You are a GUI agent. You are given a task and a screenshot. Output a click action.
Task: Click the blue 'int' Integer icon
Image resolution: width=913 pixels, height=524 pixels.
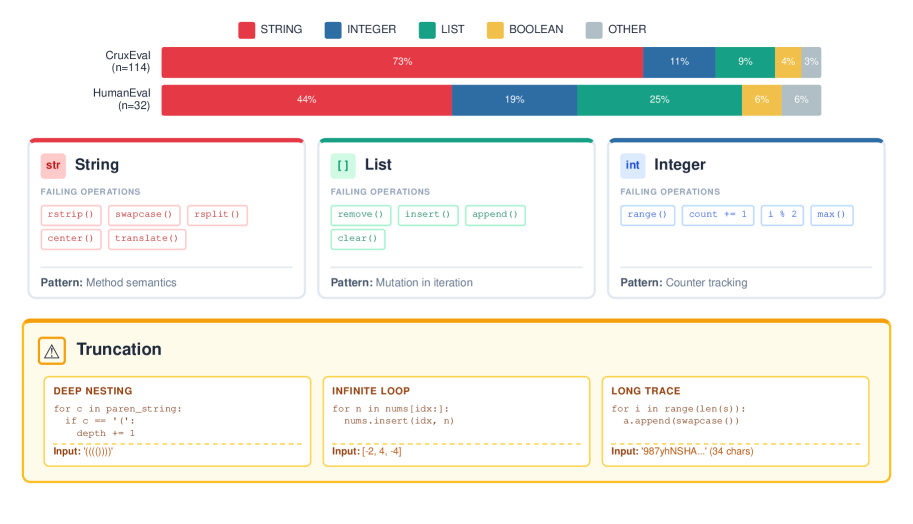coord(632,165)
